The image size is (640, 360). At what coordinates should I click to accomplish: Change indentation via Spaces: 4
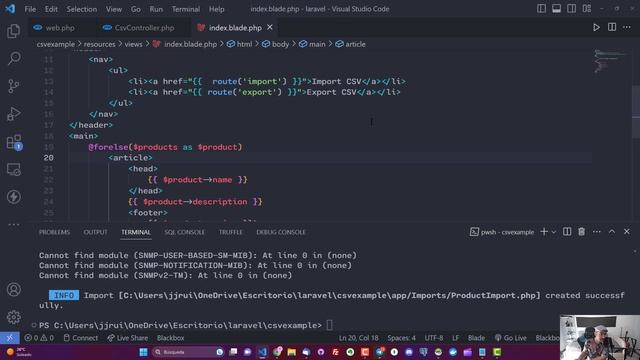click(x=401, y=338)
